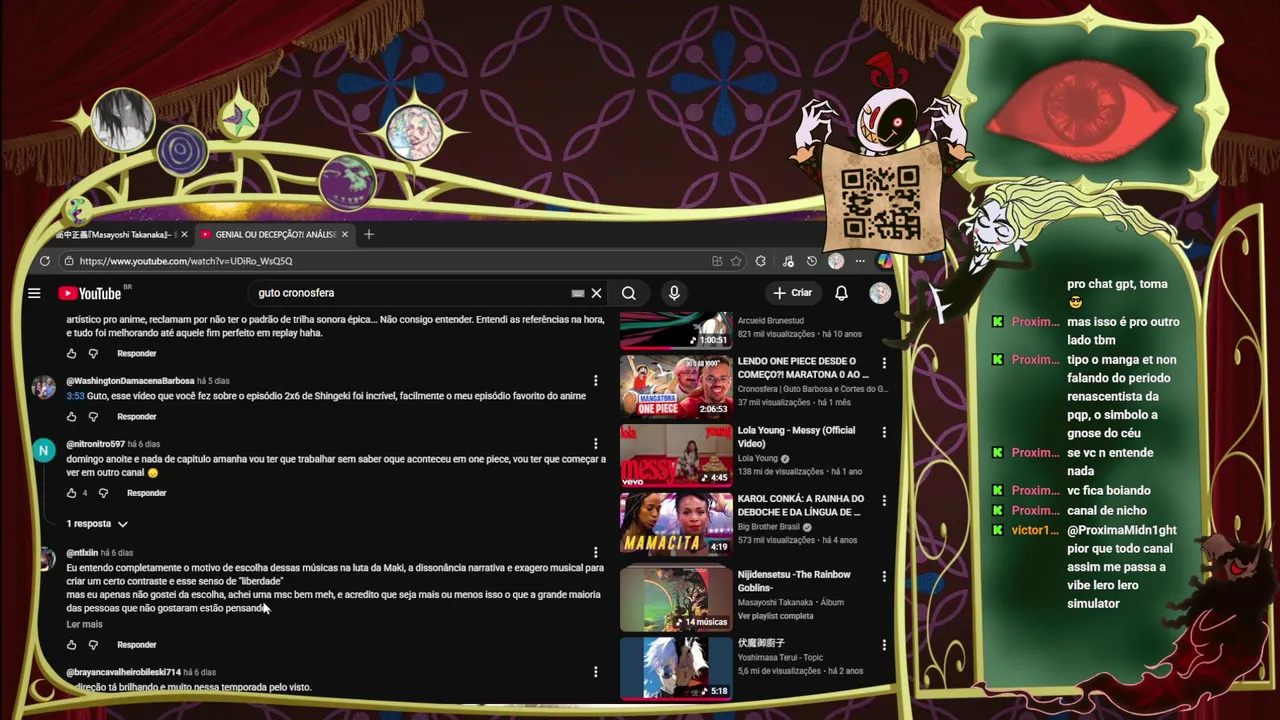Open options for nitronitro597's comment
This screenshot has width=1280, height=720.
[595, 444]
